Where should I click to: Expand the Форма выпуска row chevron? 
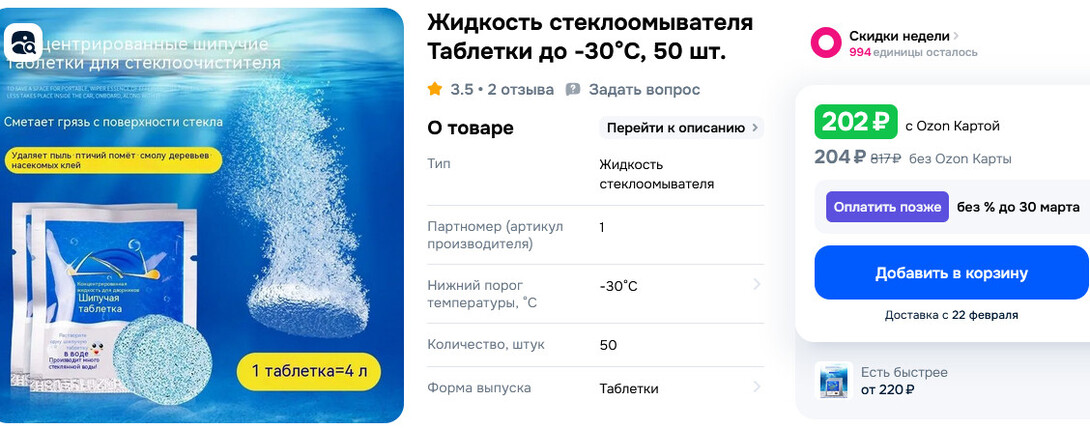click(756, 387)
